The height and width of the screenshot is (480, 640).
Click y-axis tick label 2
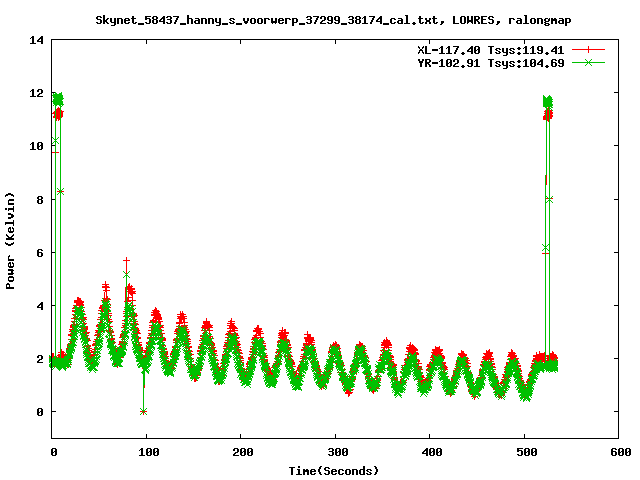pos(40,359)
